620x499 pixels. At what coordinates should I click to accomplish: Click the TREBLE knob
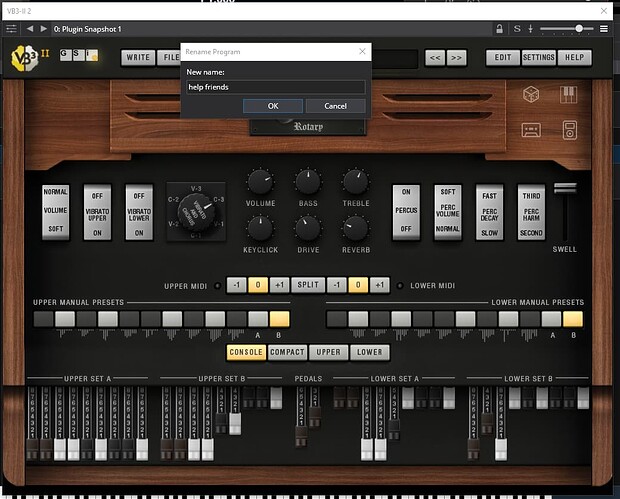[x=356, y=182]
